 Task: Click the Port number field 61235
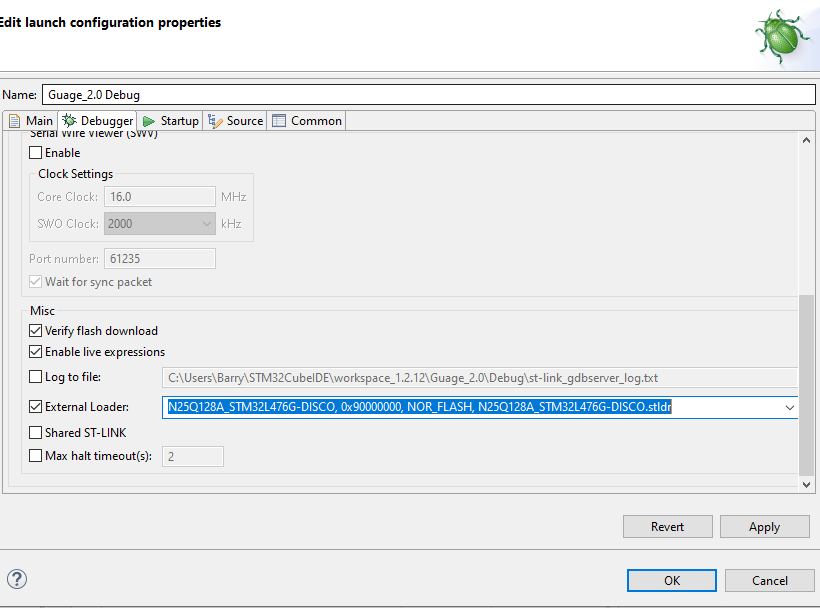click(x=160, y=259)
